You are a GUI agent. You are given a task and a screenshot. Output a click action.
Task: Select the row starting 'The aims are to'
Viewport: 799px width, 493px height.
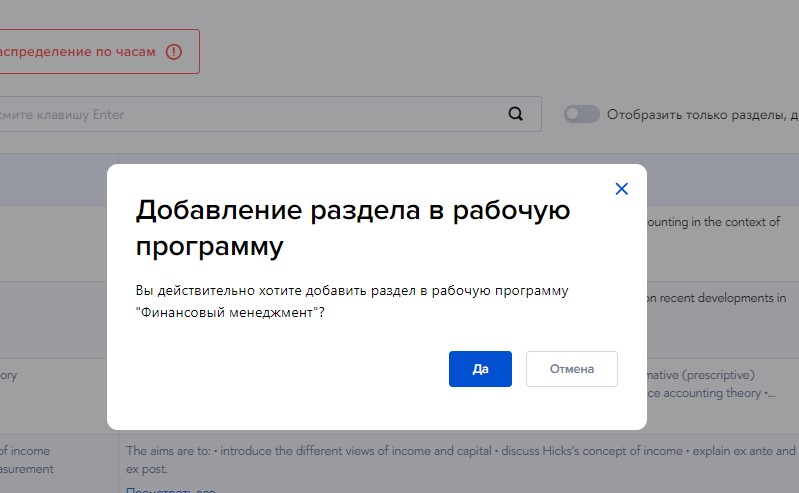460,451
